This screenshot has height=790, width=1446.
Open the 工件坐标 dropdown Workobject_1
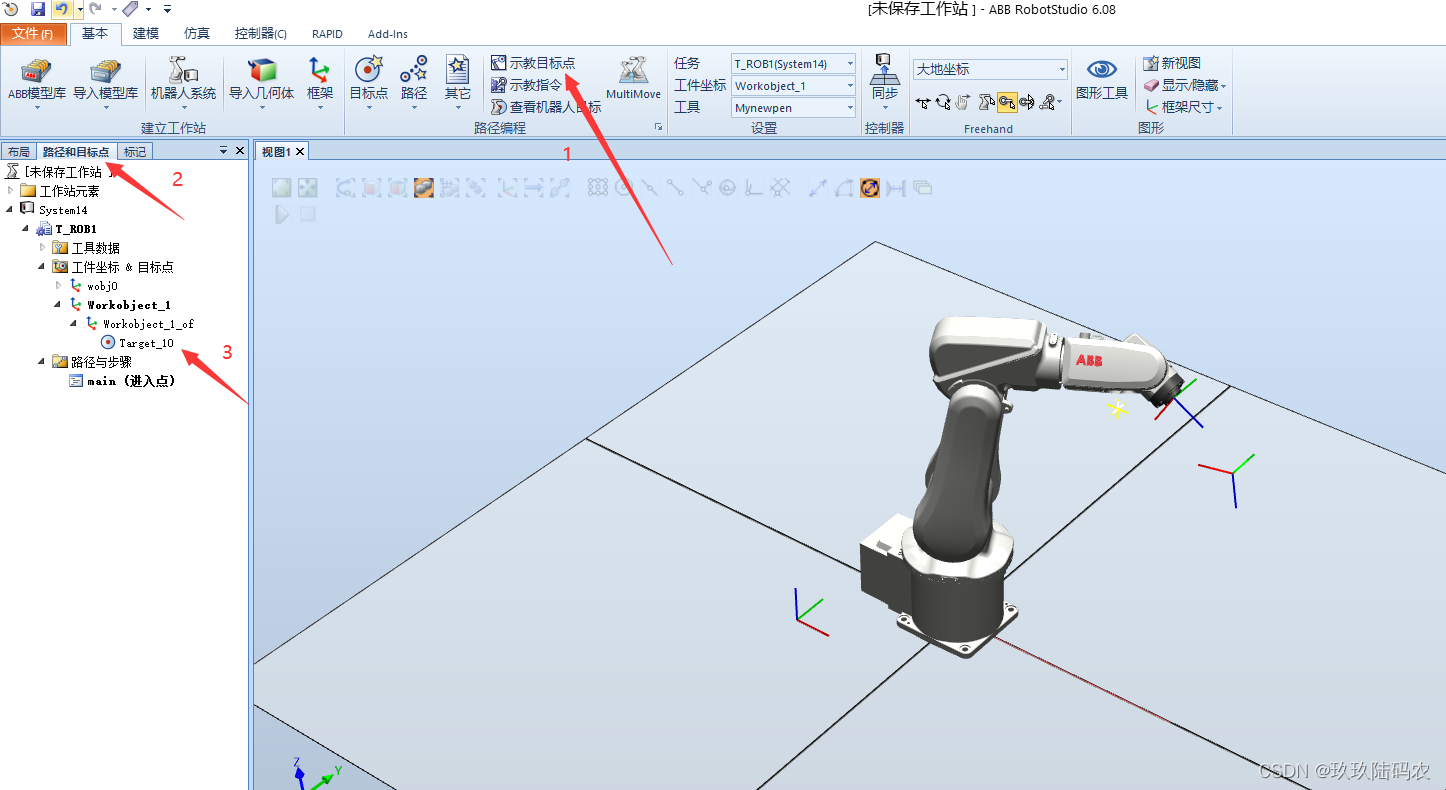click(x=793, y=86)
